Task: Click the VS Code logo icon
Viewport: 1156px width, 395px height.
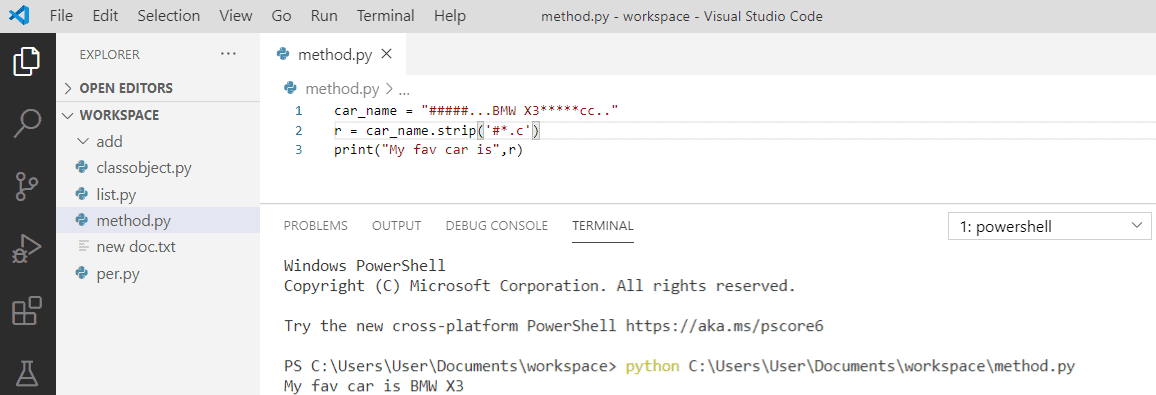Action: [20, 15]
